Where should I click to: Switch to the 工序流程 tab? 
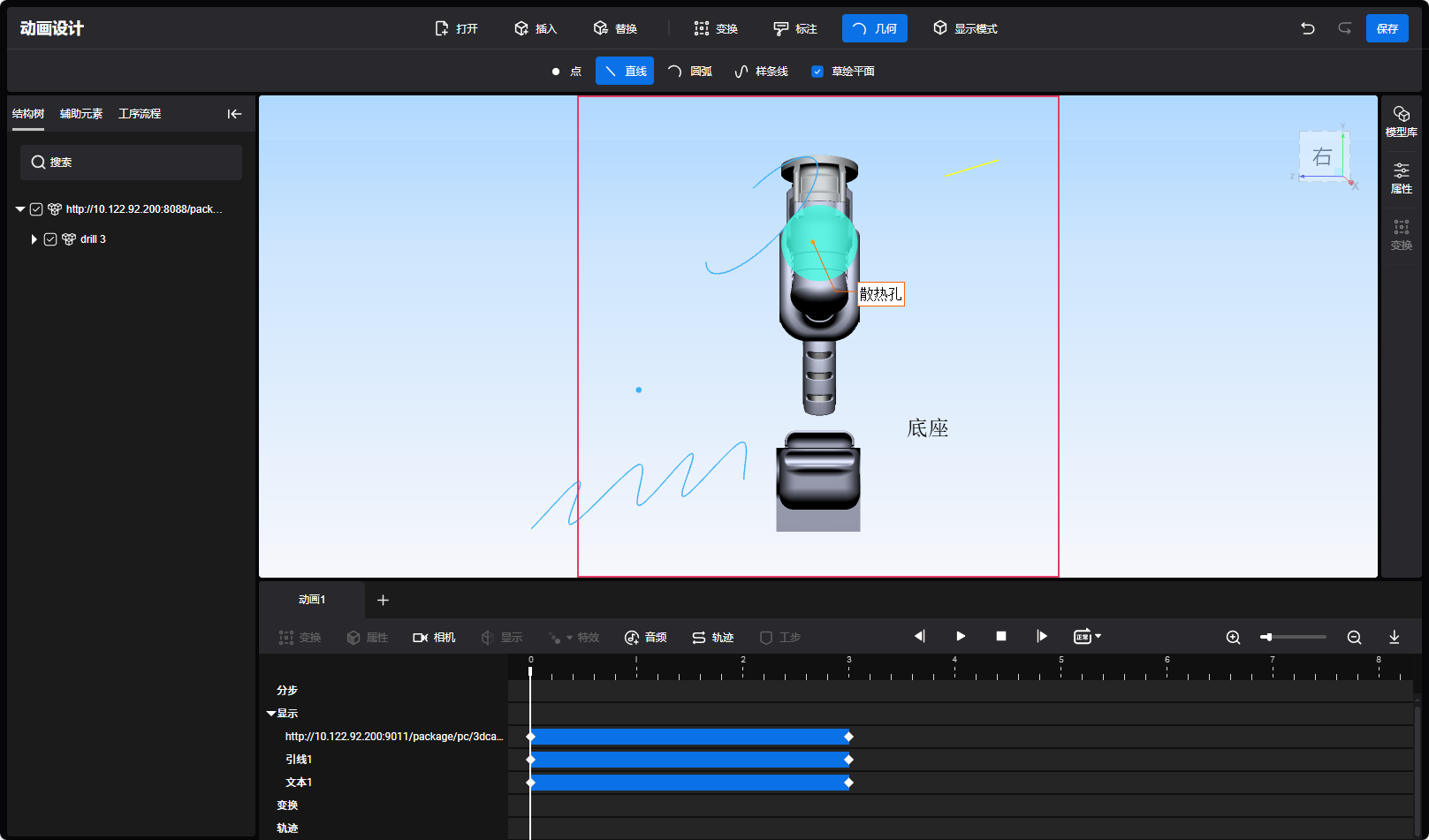click(x=140, y=114)
